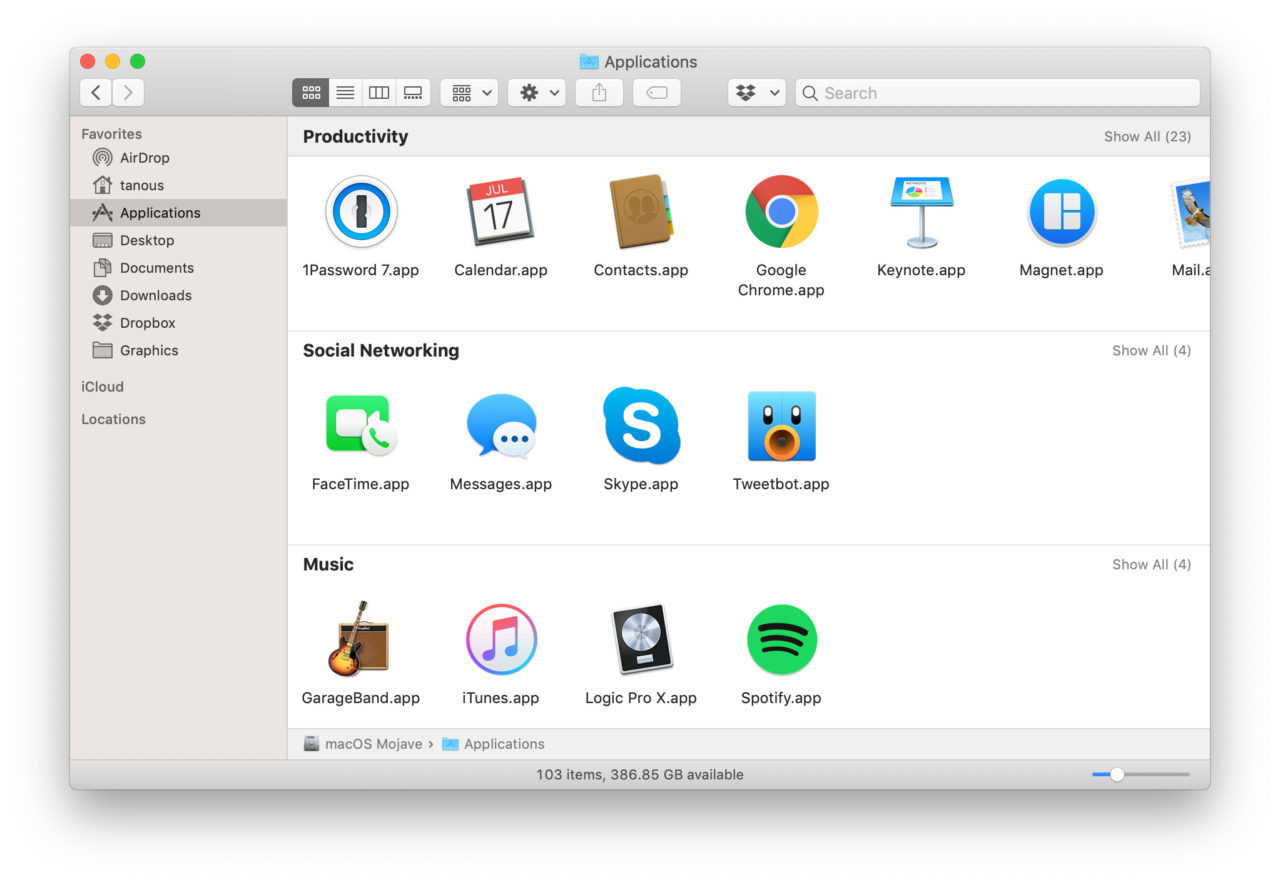The width and height of the screenshot is (1280, 882).
Task: Go back with the left arrow button
Action: 96,93
